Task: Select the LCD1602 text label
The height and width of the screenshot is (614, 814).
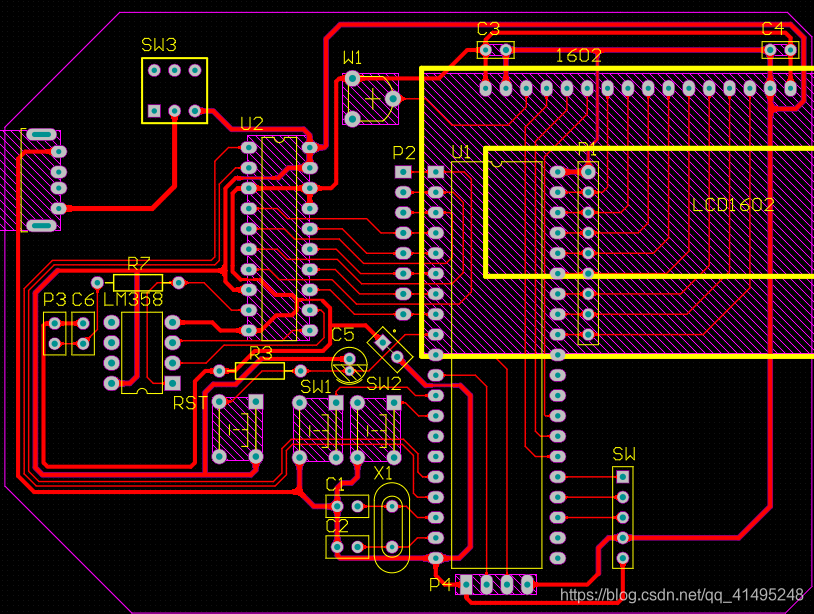Action: click(733, 205)
